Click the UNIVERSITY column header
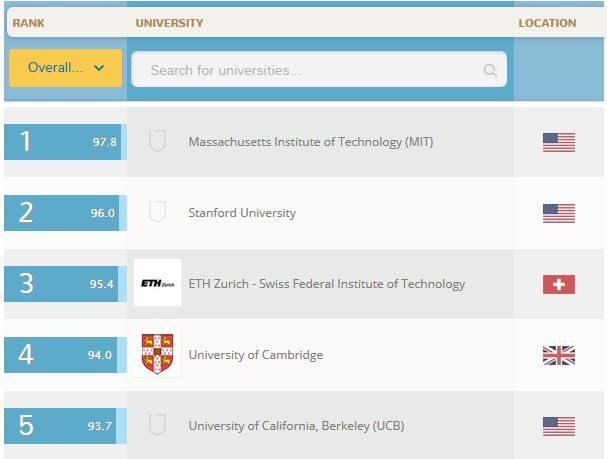This screenshot has height=459, width=607. click(169, 23)
